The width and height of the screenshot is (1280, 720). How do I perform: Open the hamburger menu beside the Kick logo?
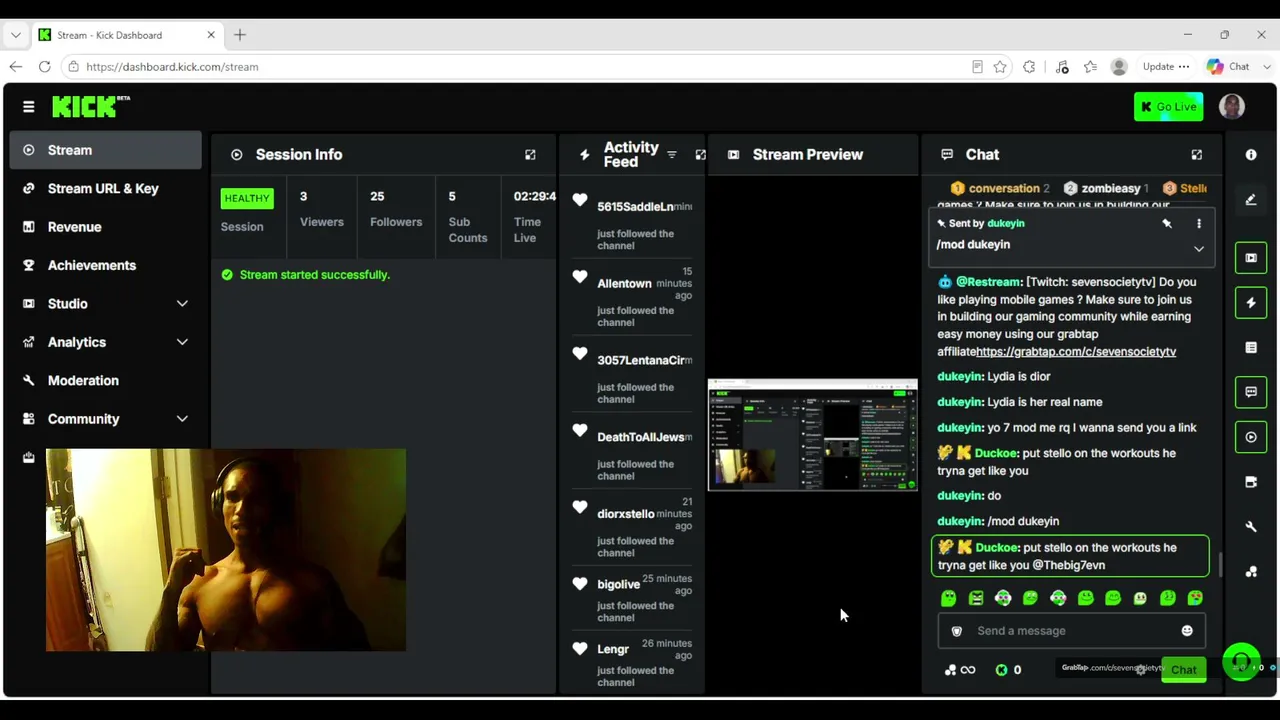click(28, 107)
